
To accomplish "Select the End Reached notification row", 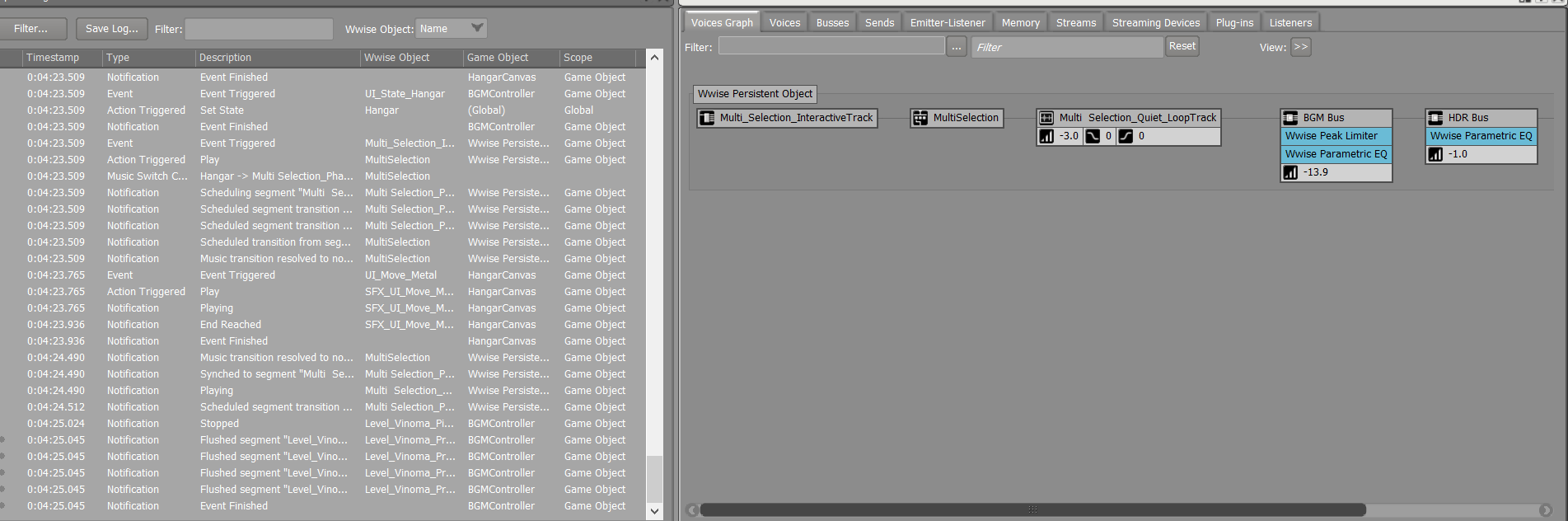I will [x=323, y=325].
